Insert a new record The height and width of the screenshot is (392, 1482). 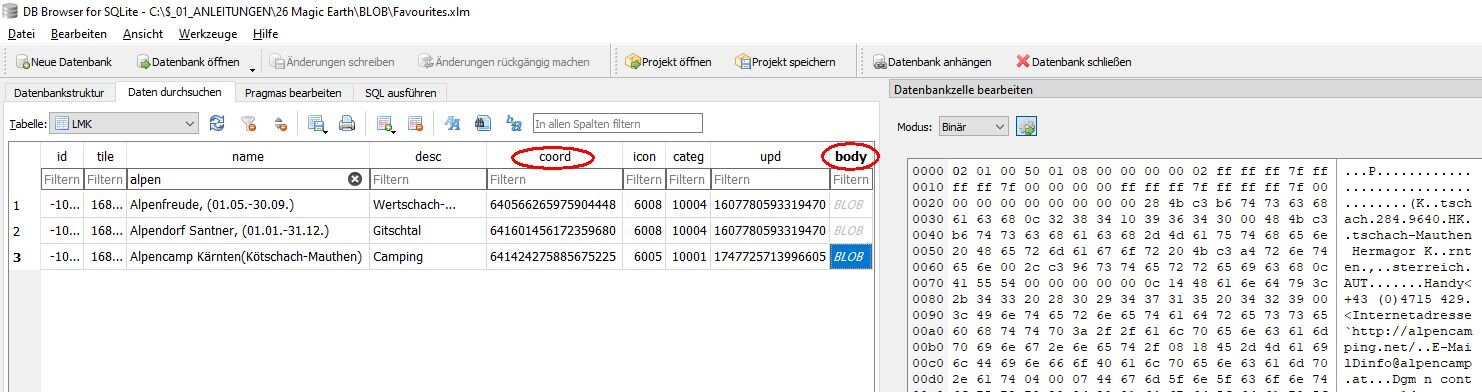pyautogui.click(x=385, y=124)
